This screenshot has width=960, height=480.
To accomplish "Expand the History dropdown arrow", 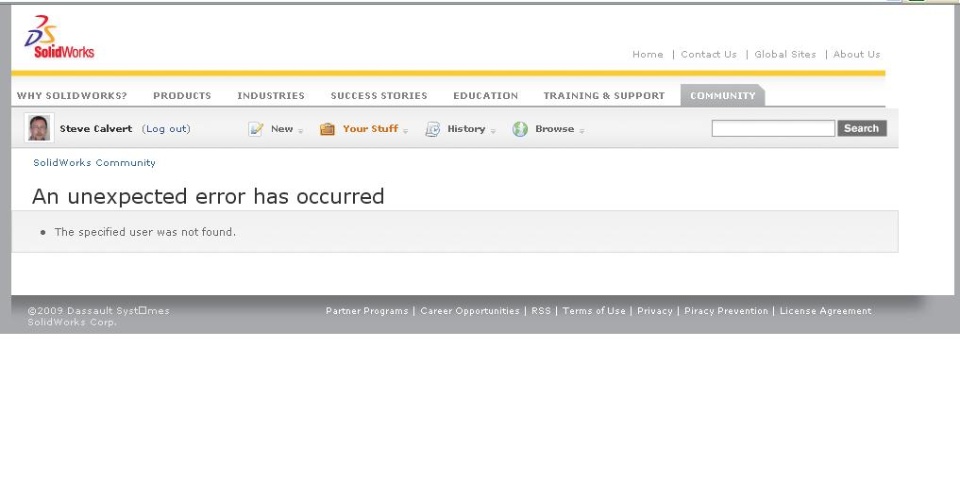I will click(x=493, y=130).
